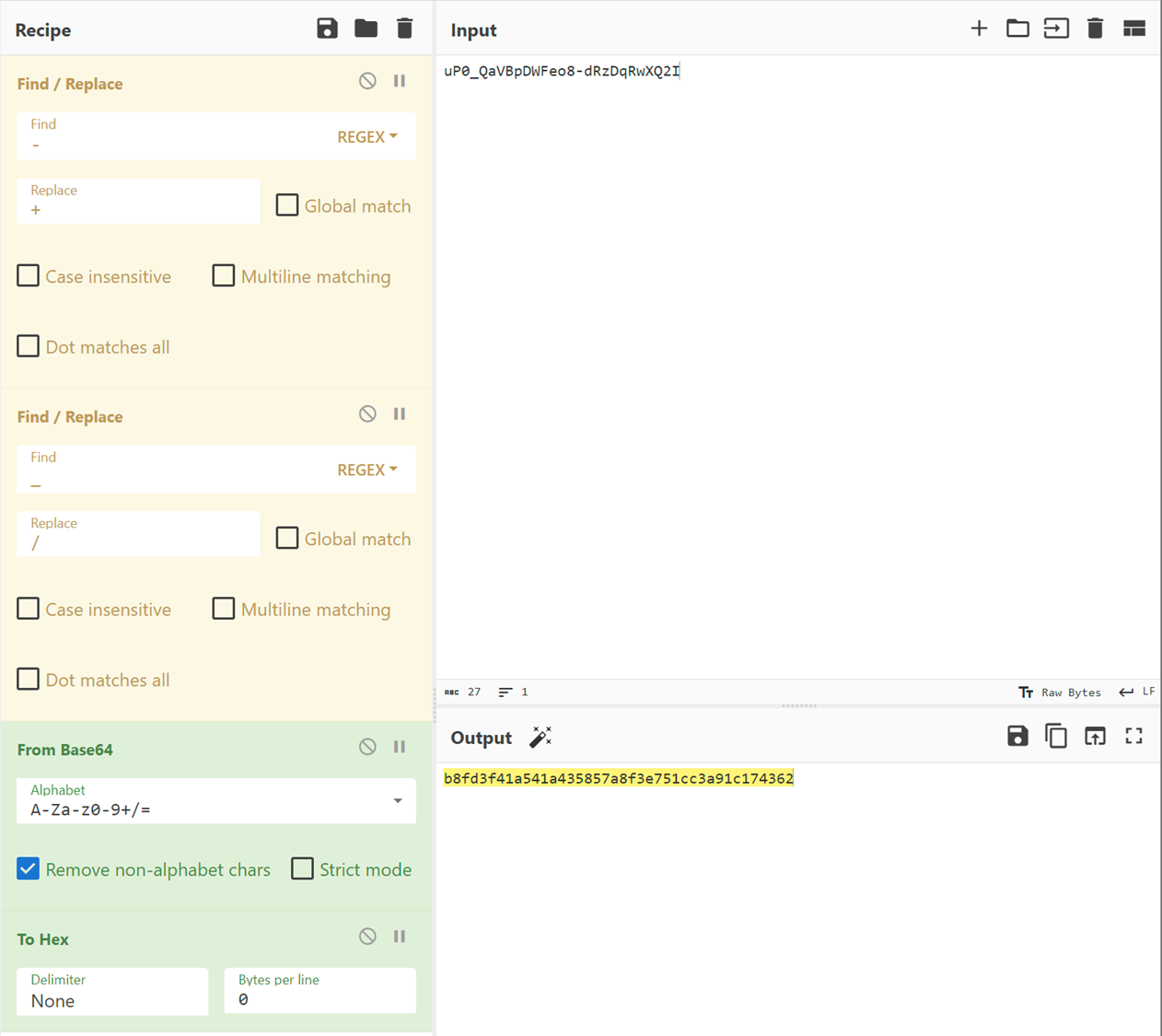The image size is (1162, 1036).
Task: Set breakpoint on To Hex
Action: click(x=400, y=937)
